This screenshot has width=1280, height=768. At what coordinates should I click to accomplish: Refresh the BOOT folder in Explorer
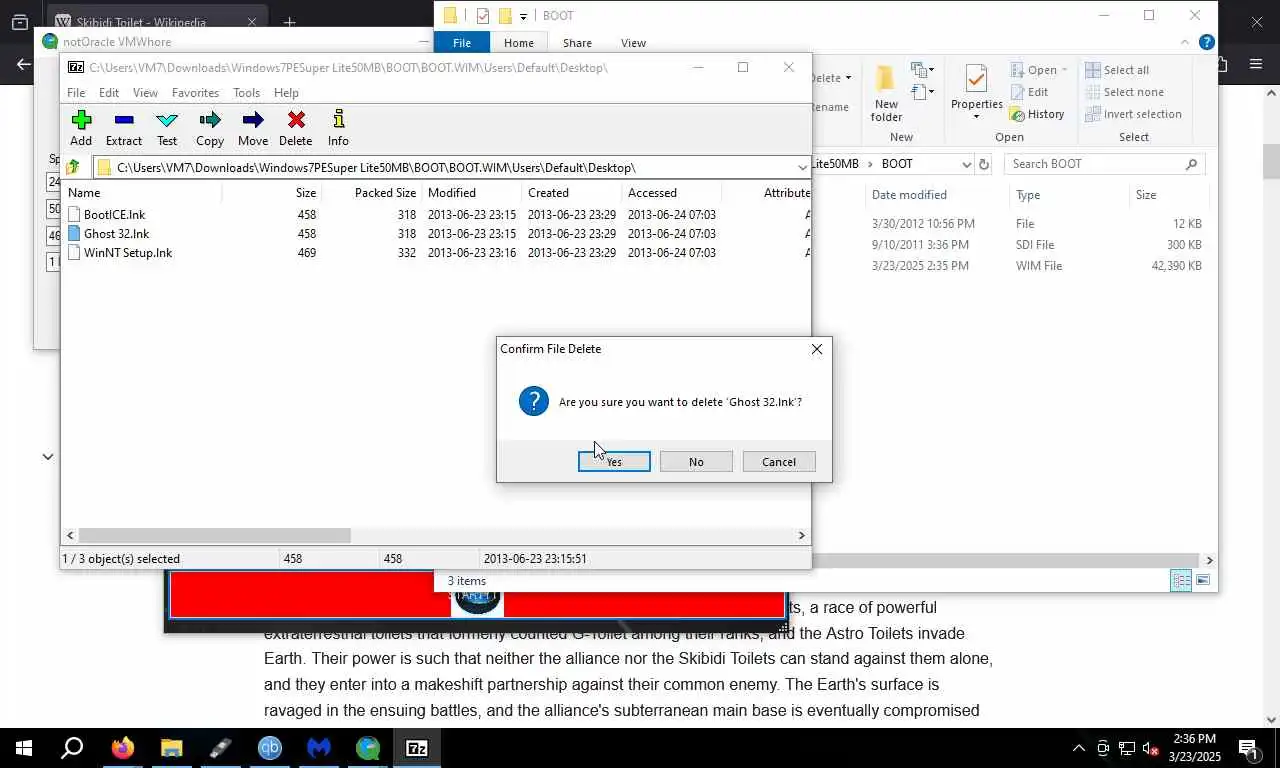[x=984, y=164]
